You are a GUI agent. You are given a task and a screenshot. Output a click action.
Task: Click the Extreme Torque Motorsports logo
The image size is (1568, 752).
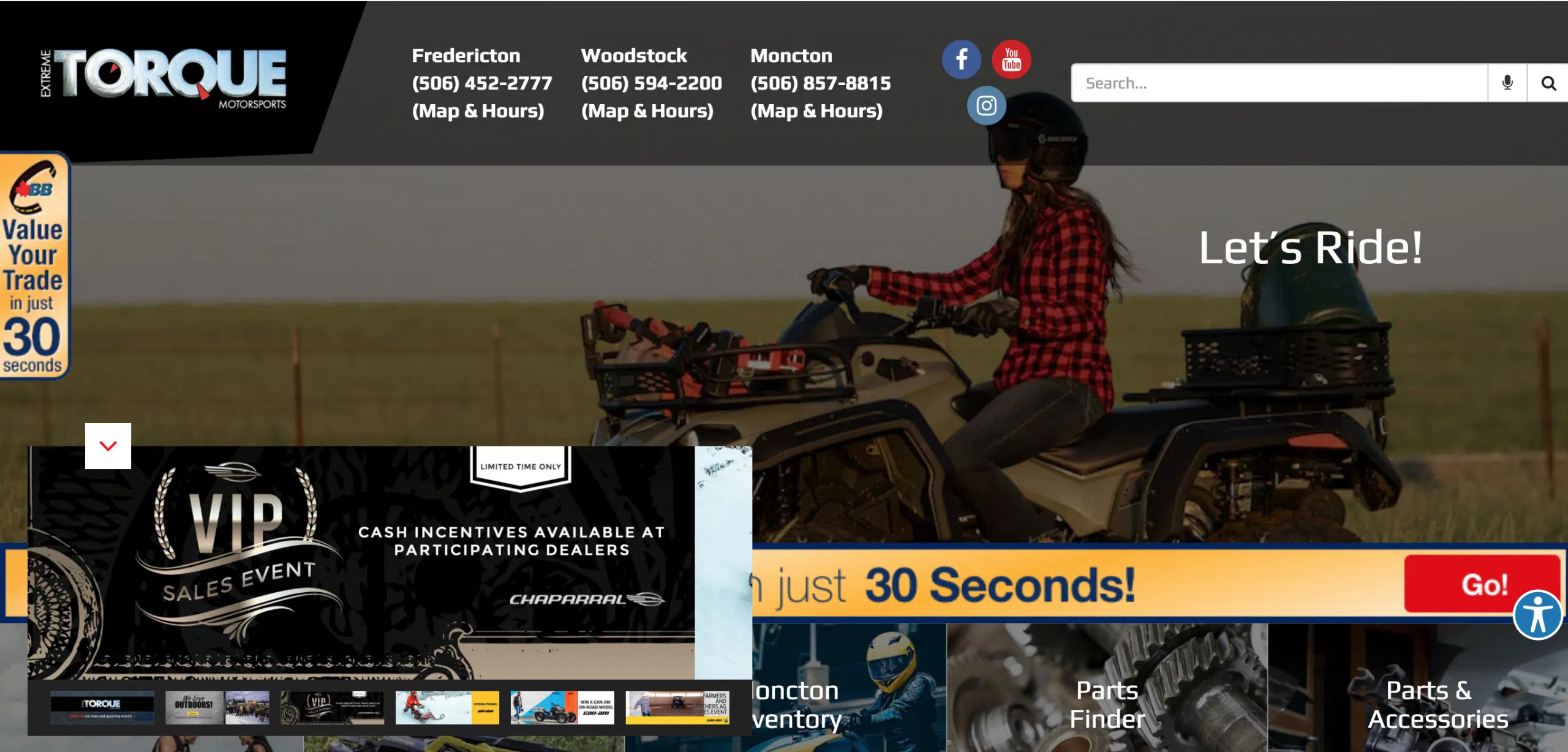coord(163,78)
